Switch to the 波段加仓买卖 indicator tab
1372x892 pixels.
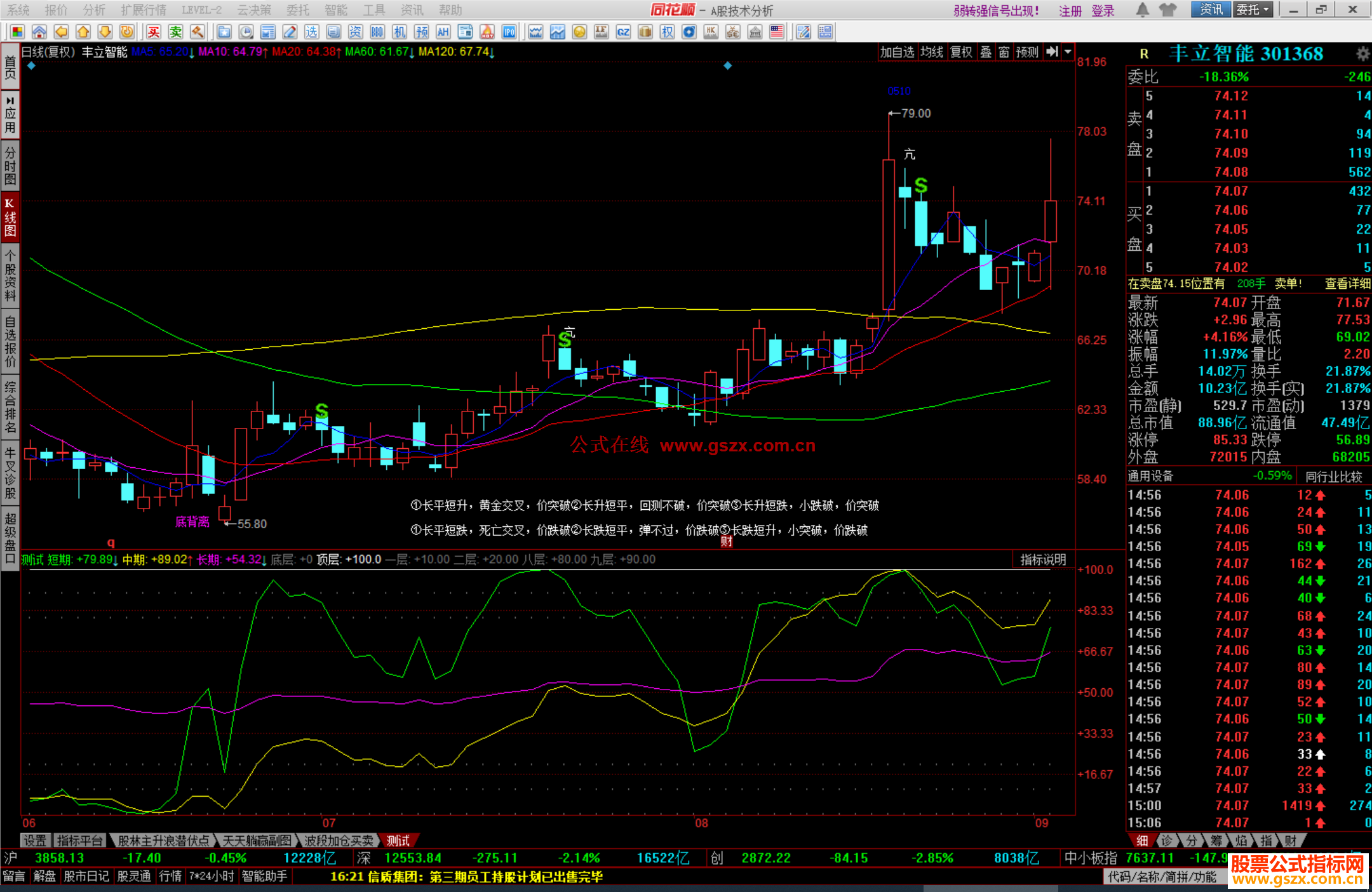[339, 841]
